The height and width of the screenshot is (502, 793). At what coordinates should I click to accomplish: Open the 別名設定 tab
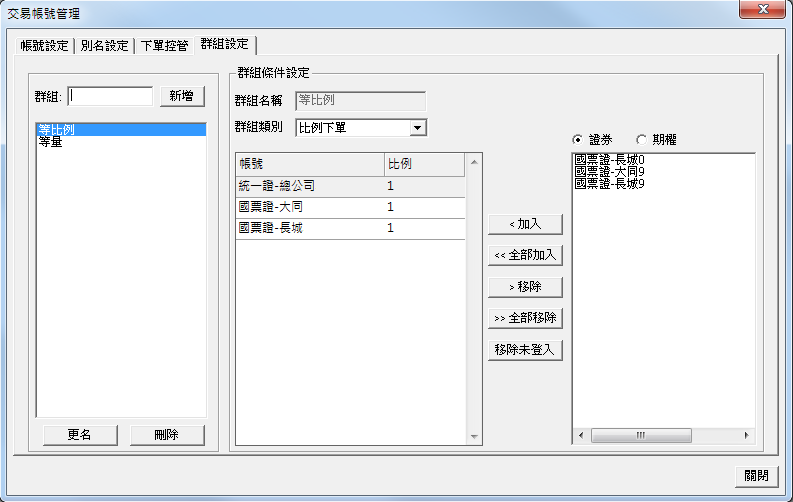pos(104,46)
